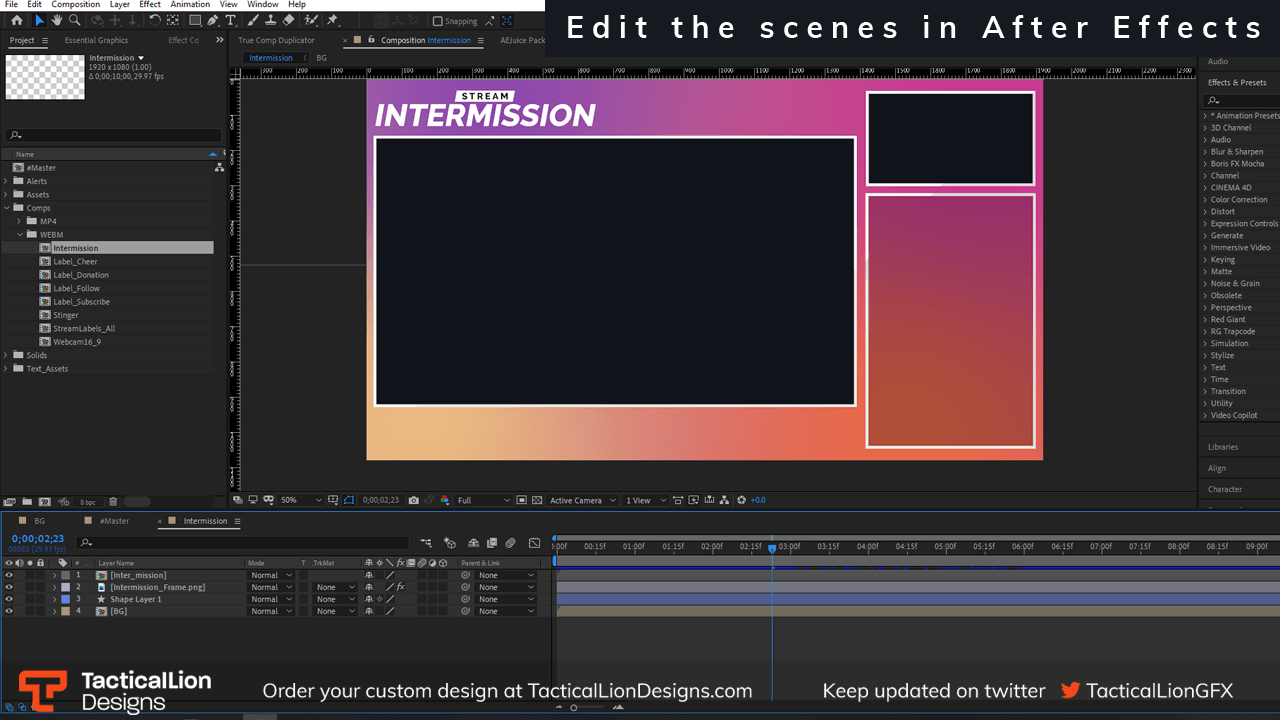This screenshot has width=1280, height=720.
Task: Click the reset exposure icon in viewer
Action: [742, 500]
